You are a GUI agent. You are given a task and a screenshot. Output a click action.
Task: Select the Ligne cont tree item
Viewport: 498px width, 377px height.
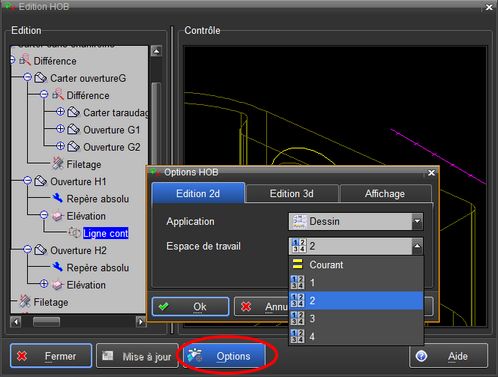[x=105, y=233]
